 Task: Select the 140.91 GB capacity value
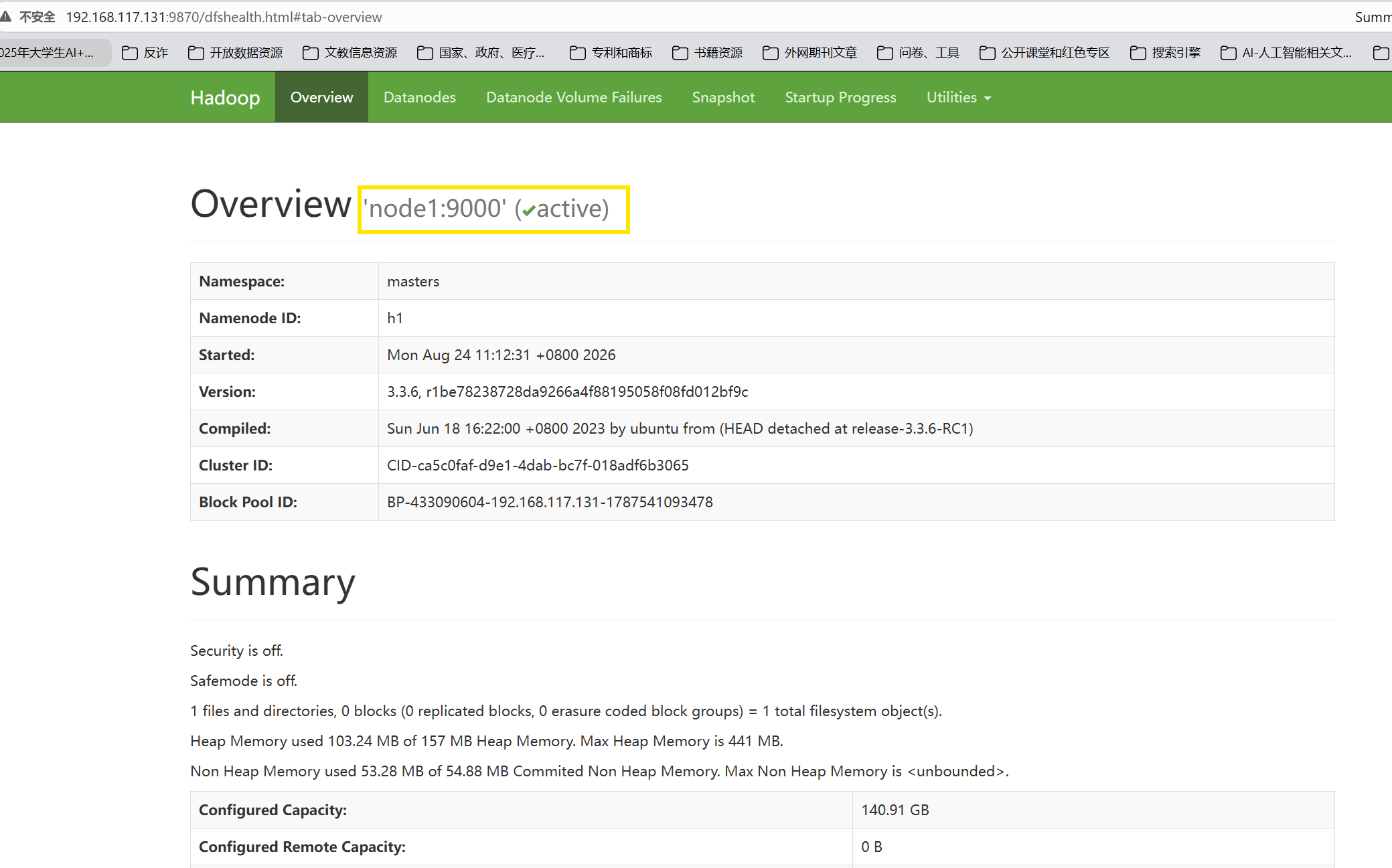(895, 810)
